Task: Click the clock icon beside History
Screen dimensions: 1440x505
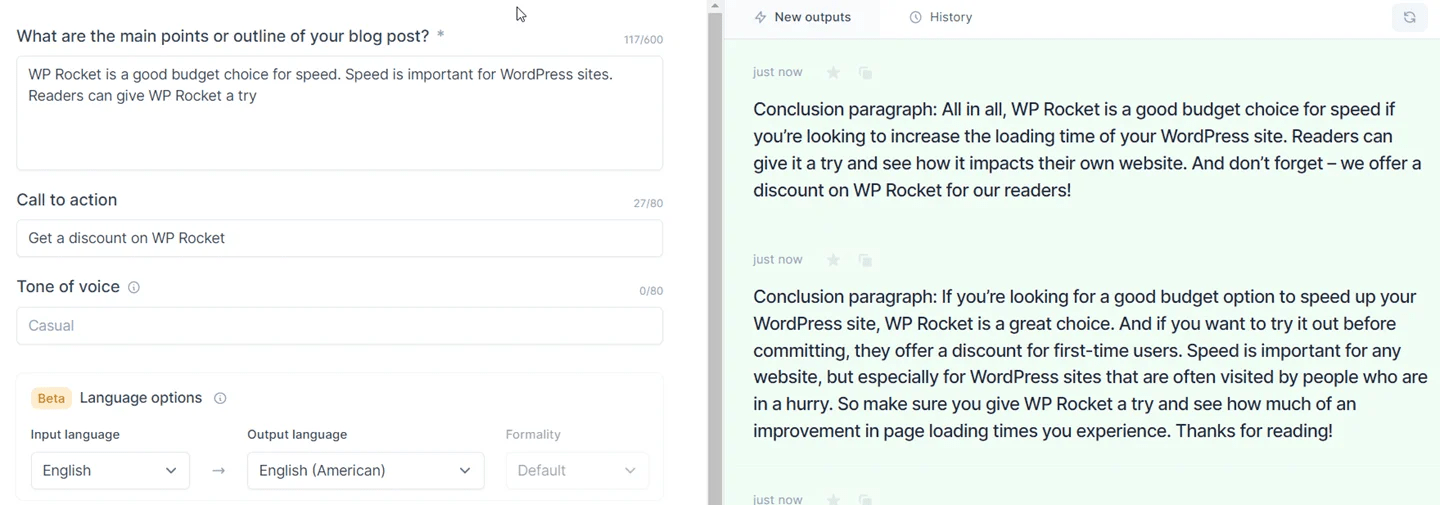Action: (915, 17)
